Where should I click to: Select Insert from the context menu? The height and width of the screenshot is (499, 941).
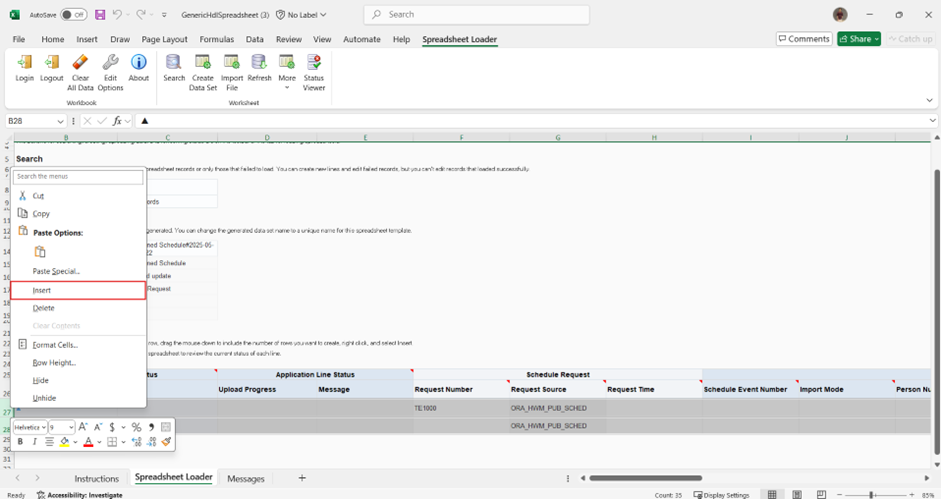tap(78, 290)
